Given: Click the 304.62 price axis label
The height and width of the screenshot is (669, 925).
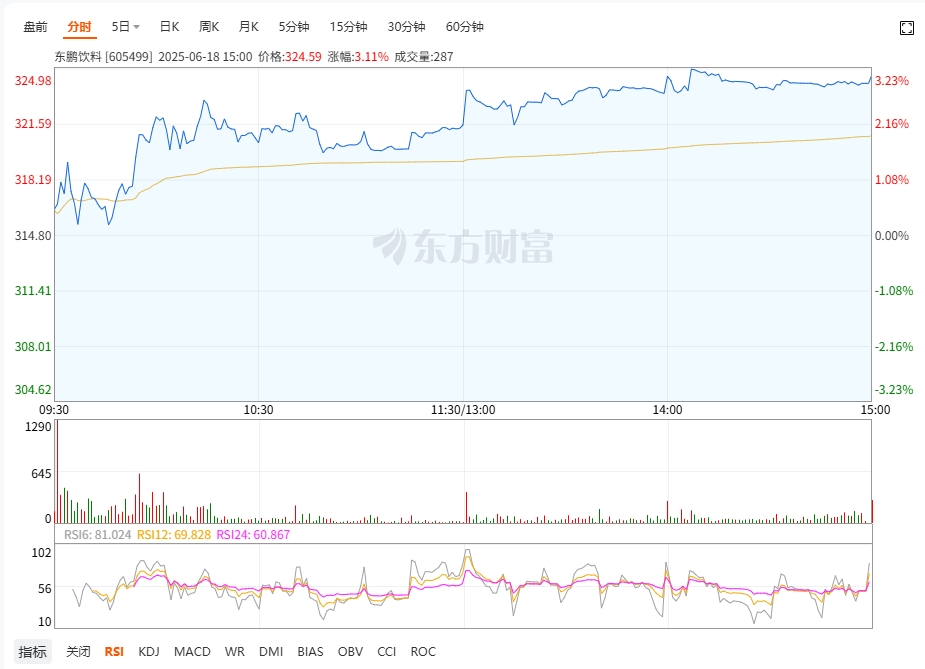Looking at the screenshot, I should point(33,390).
